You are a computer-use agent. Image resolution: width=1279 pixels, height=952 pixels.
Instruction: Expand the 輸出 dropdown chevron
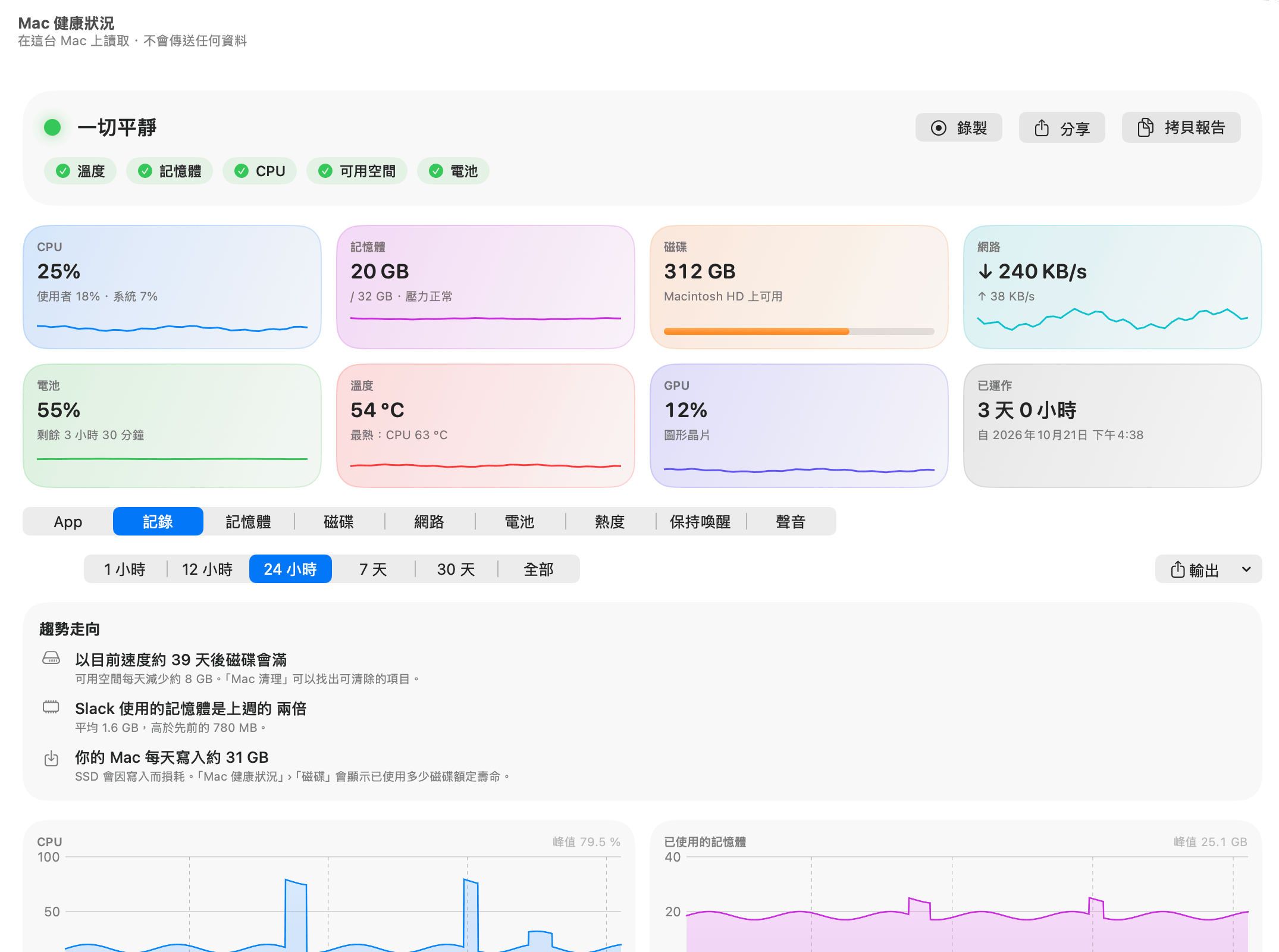coord(1247,570)
